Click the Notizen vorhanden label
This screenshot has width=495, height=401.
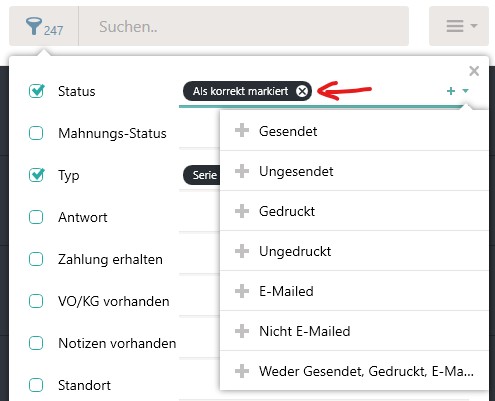tap(117, 343)
